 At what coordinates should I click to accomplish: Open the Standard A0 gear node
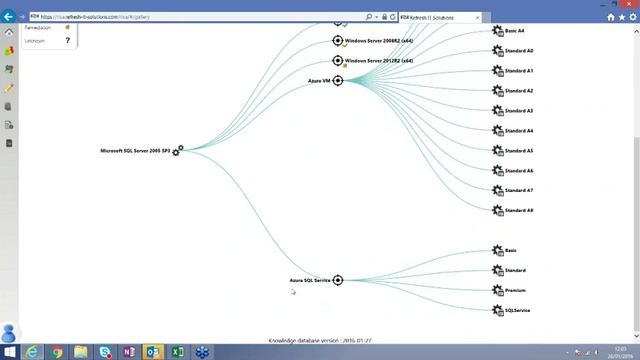[x=498, y=51]
